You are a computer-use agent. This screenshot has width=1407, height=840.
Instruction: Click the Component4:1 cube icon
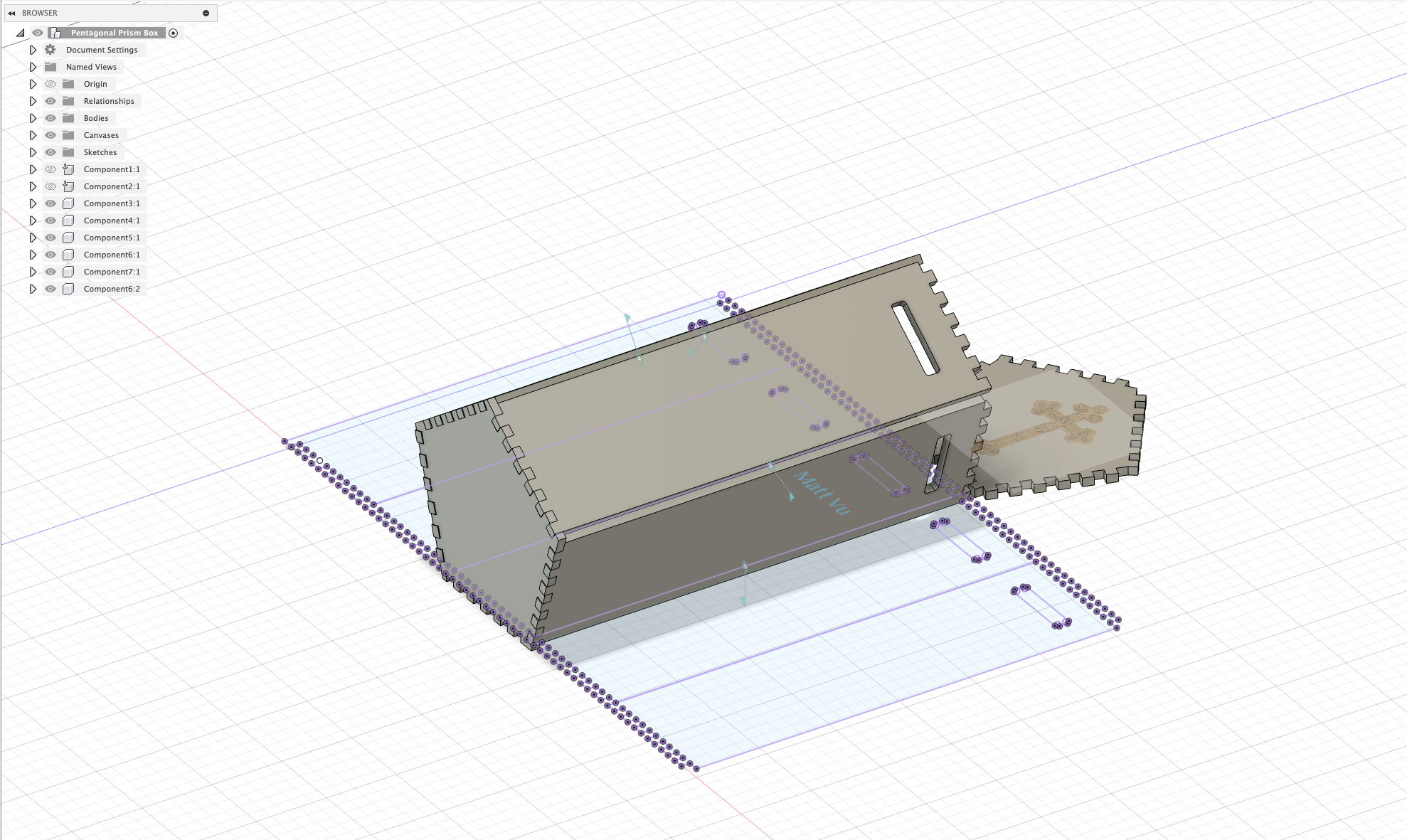coord(68,220)
